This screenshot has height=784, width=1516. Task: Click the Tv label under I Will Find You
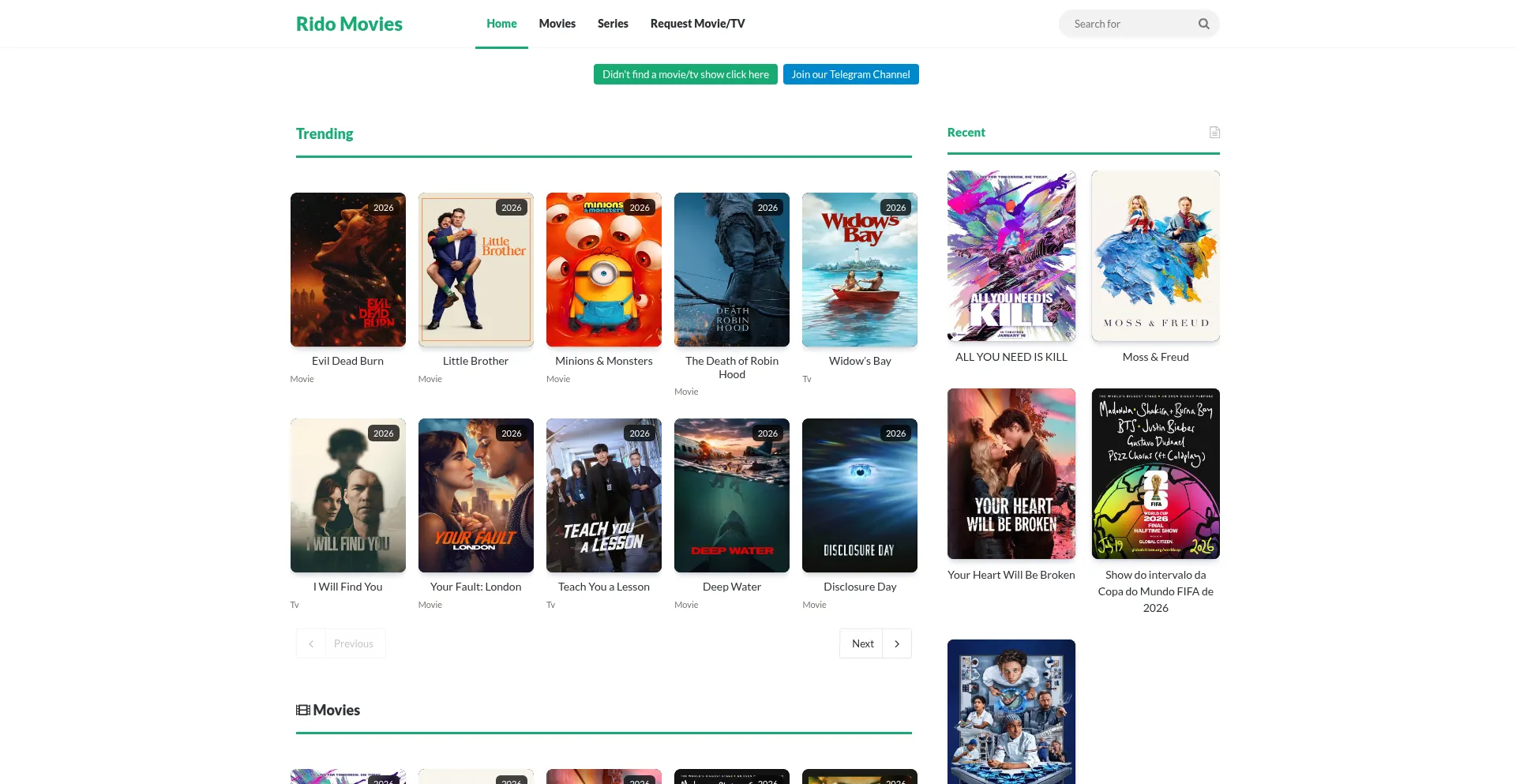click(295, 605)
